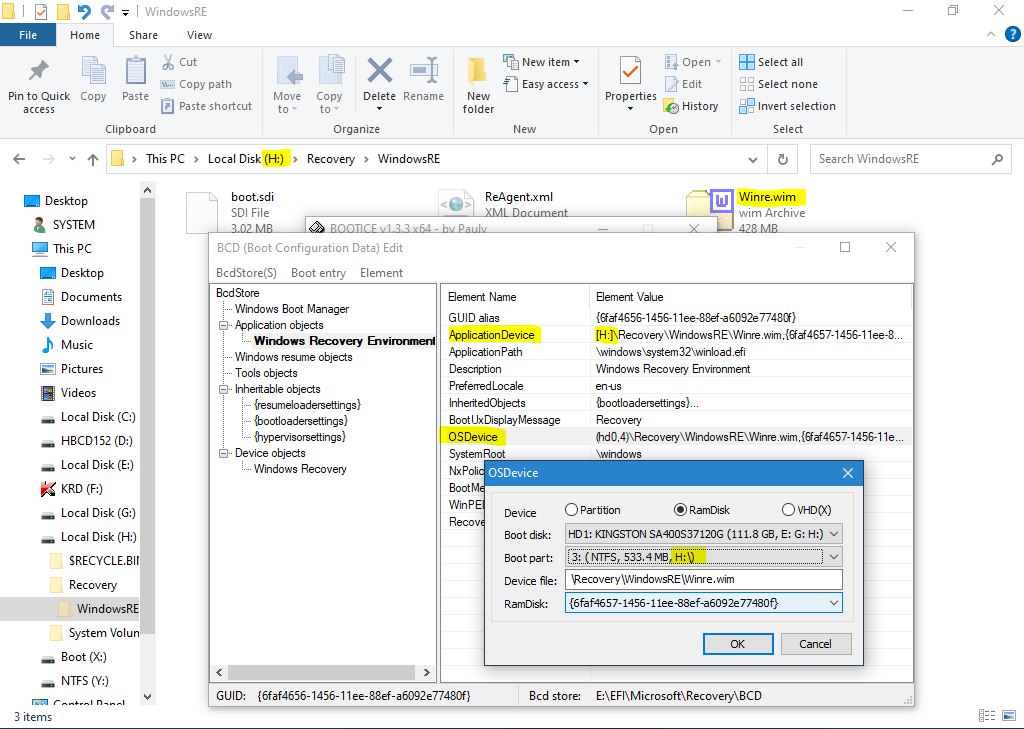
Task: Expand the RamDisk GUID combo box
Action: 832,603
